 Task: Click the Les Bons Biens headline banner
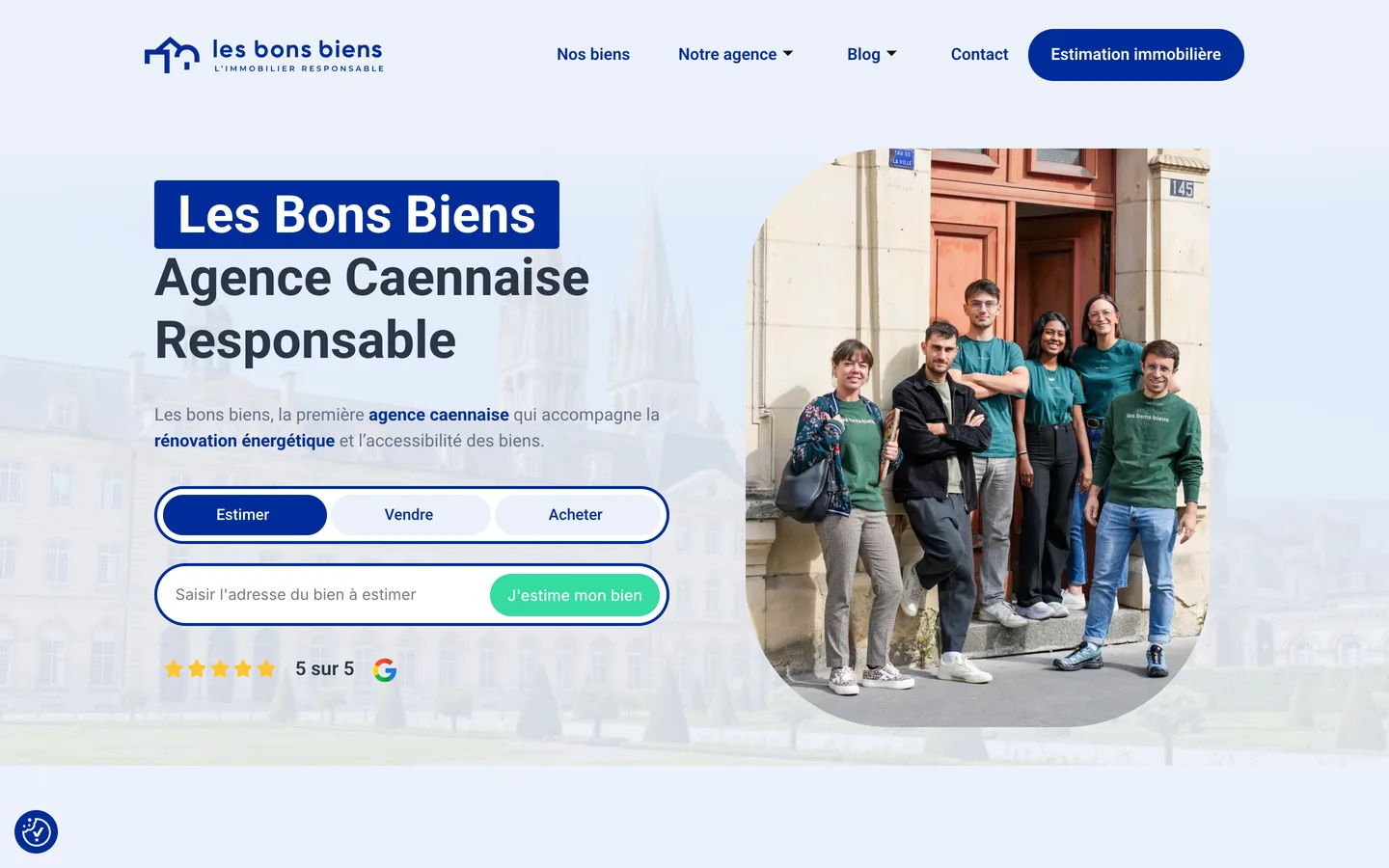pyautogui.click(x=357, y=214)
